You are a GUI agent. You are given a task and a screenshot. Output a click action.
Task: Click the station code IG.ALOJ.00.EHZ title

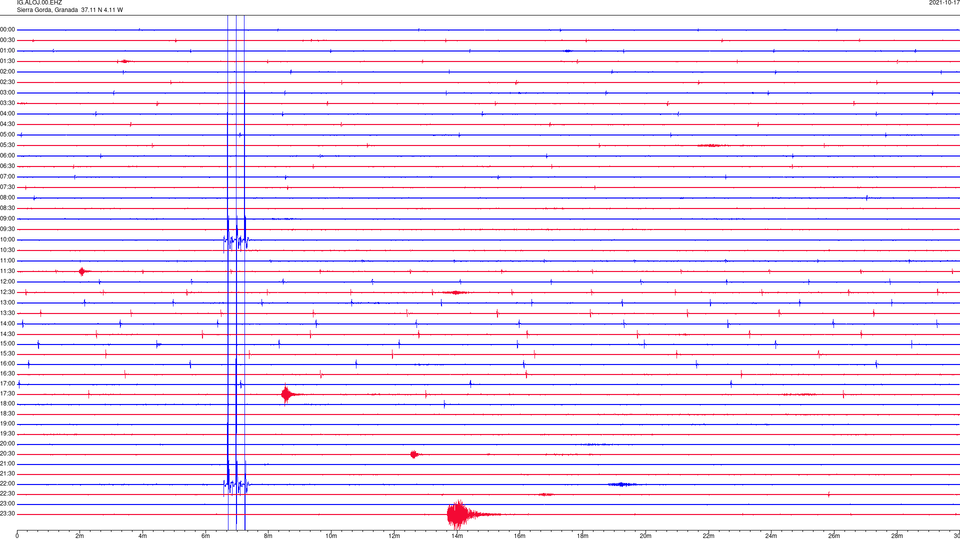[39, 3]
